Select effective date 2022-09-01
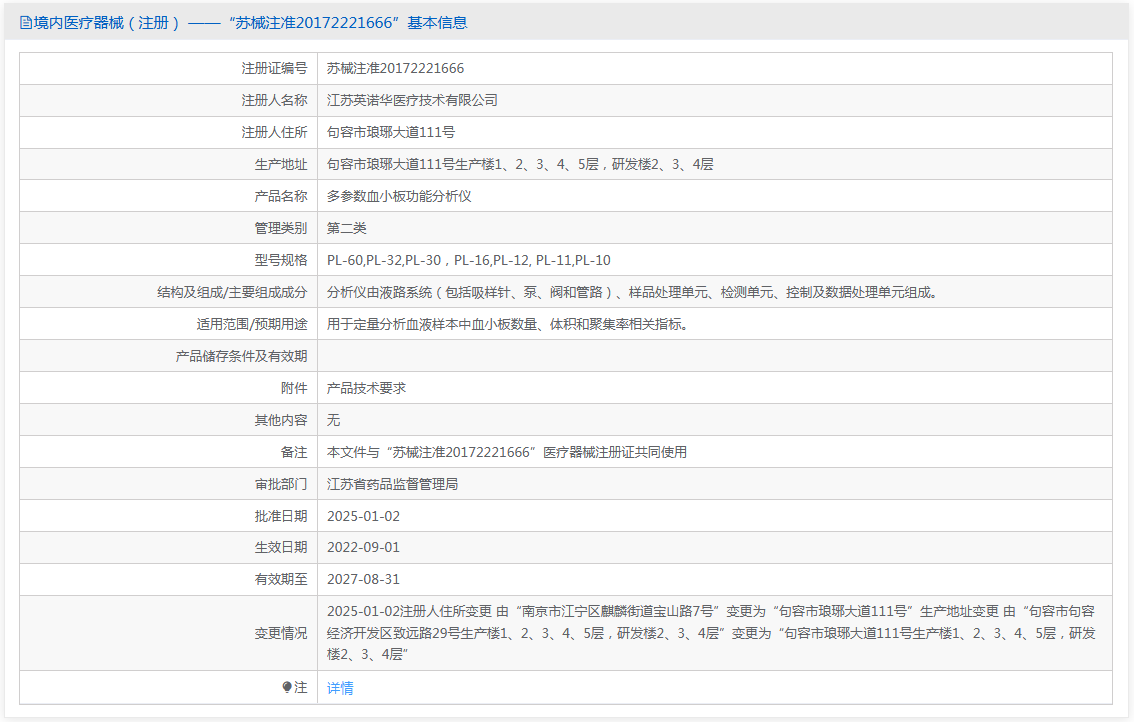The width and height of the screenshot is (1134, 722). [x=363, y=548]
